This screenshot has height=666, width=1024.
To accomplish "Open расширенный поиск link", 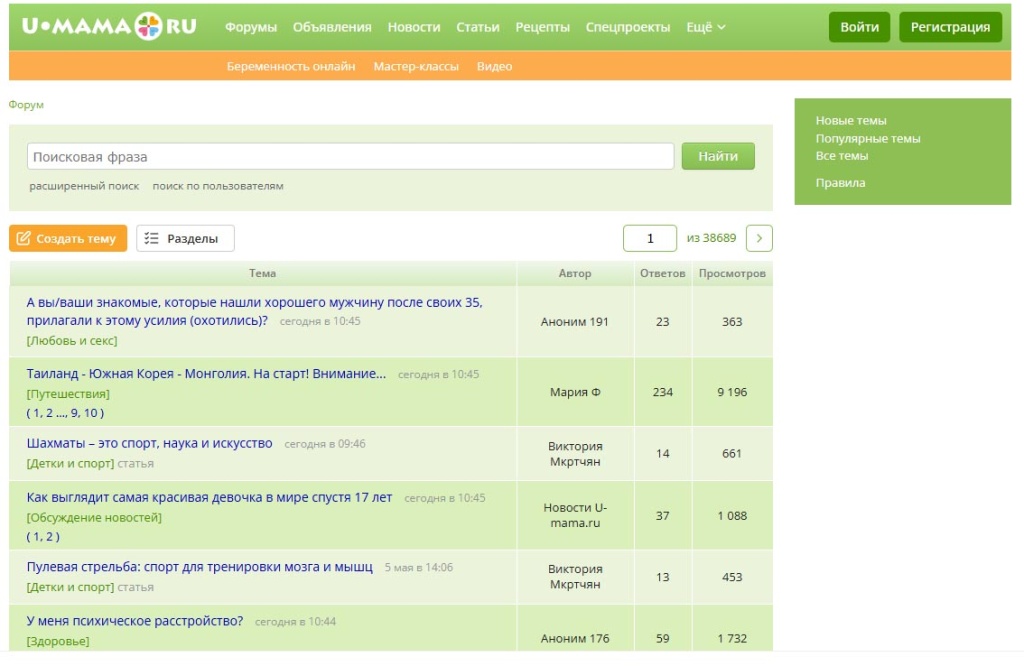I will [x=84, y=186].
